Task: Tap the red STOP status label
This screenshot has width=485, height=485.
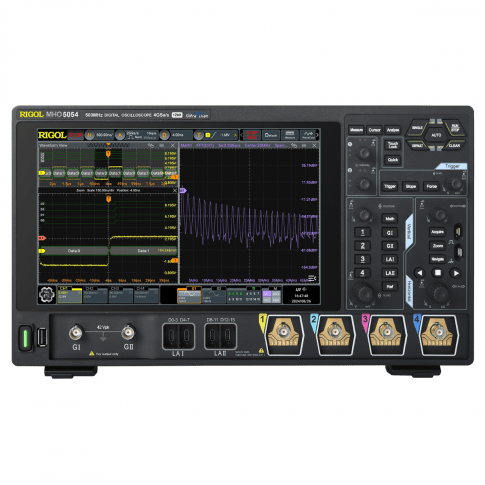Action: (x=76, y=135)
